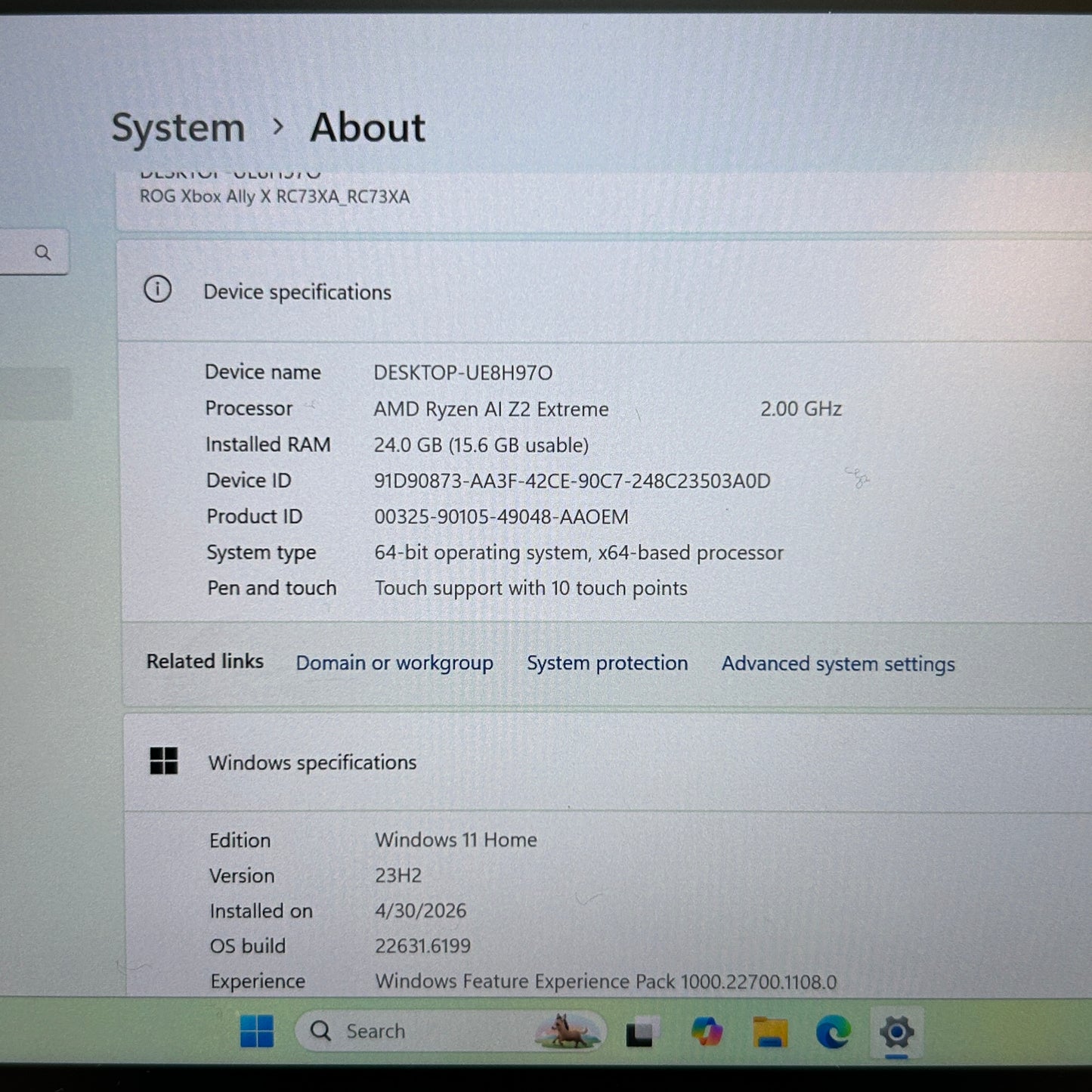The image size is (1092, 1092).
Task: Select processor text AMD Ryzen AI Z2 Extreme
Action: [x=491, y=409]
